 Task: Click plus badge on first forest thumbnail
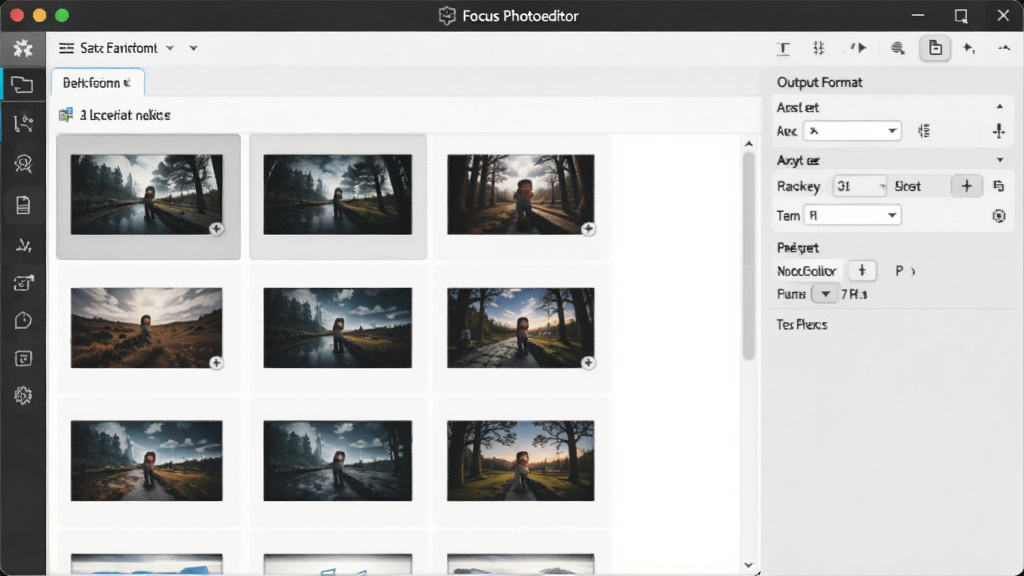[x=216, y=229]
